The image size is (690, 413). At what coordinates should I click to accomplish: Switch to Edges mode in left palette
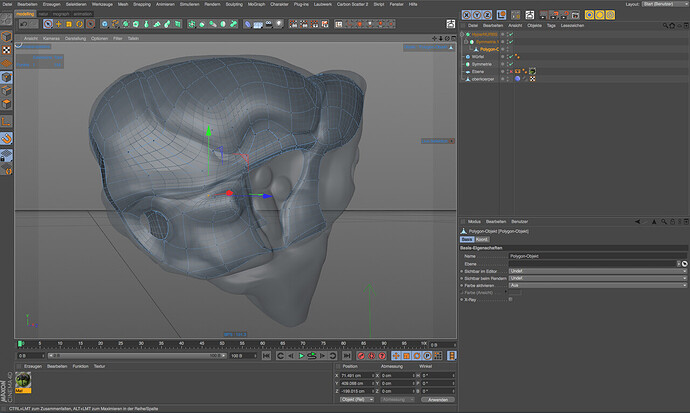[x=6, y=91]
